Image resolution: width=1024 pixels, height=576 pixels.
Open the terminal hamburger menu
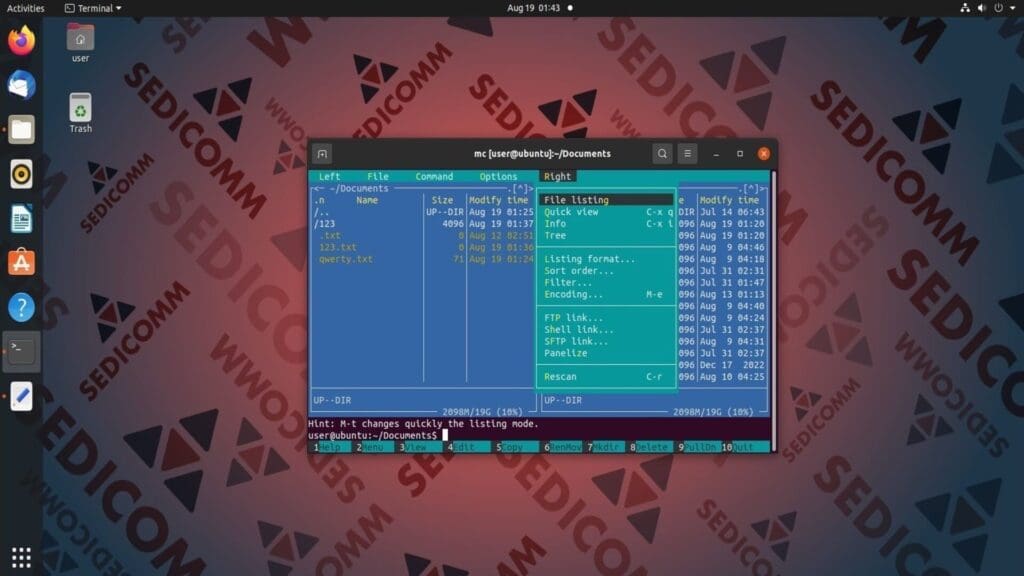[x=687, y=154]
